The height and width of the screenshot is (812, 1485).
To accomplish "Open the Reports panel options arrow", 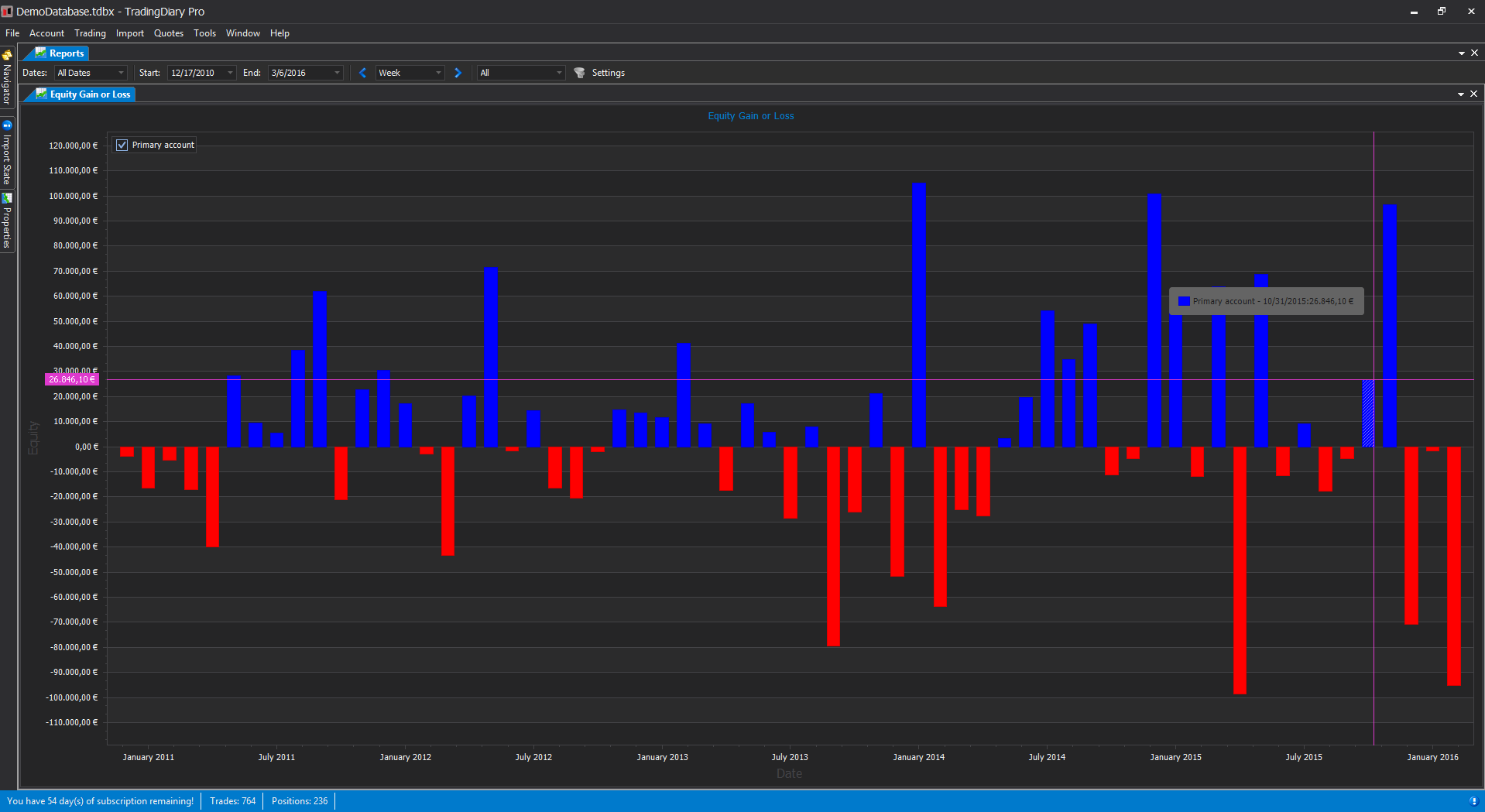I will (1461, 53).
